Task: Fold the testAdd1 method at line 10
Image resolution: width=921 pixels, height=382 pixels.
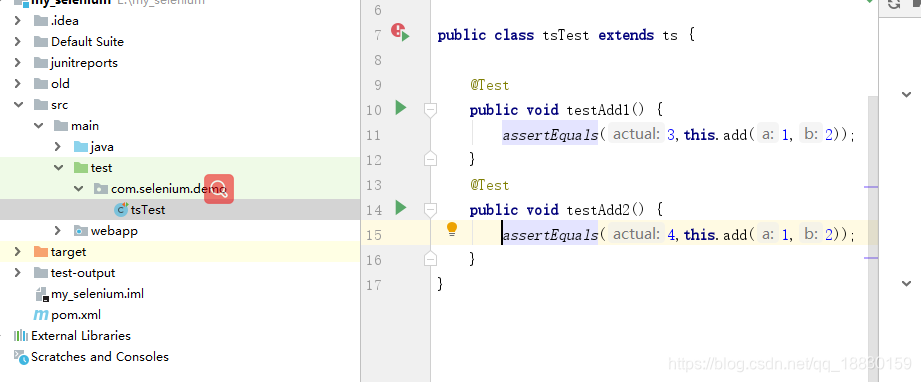Action: pos(431,110)
